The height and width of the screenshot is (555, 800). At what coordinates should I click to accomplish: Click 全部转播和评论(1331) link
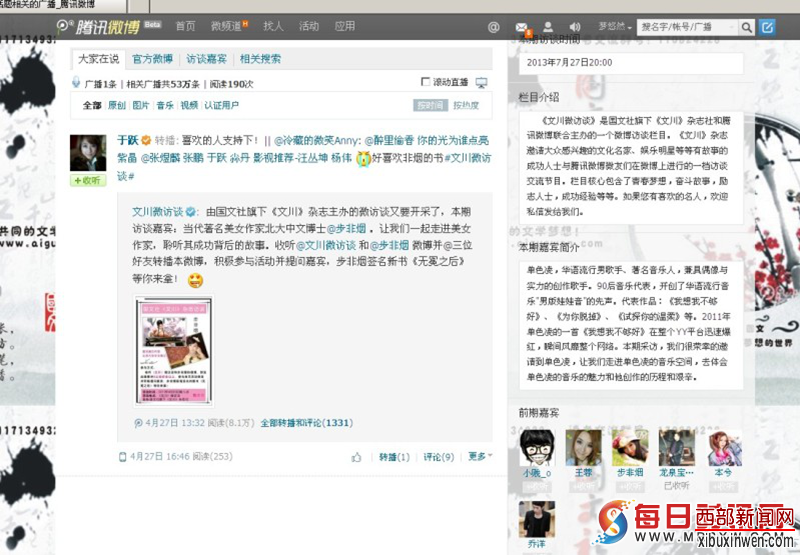click(306, 423)
